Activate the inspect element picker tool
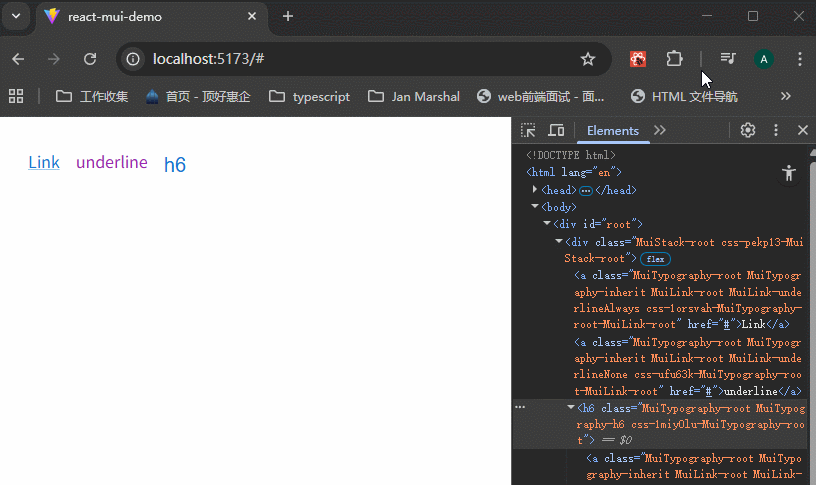The image size is (816, 485). pos(528,130)
